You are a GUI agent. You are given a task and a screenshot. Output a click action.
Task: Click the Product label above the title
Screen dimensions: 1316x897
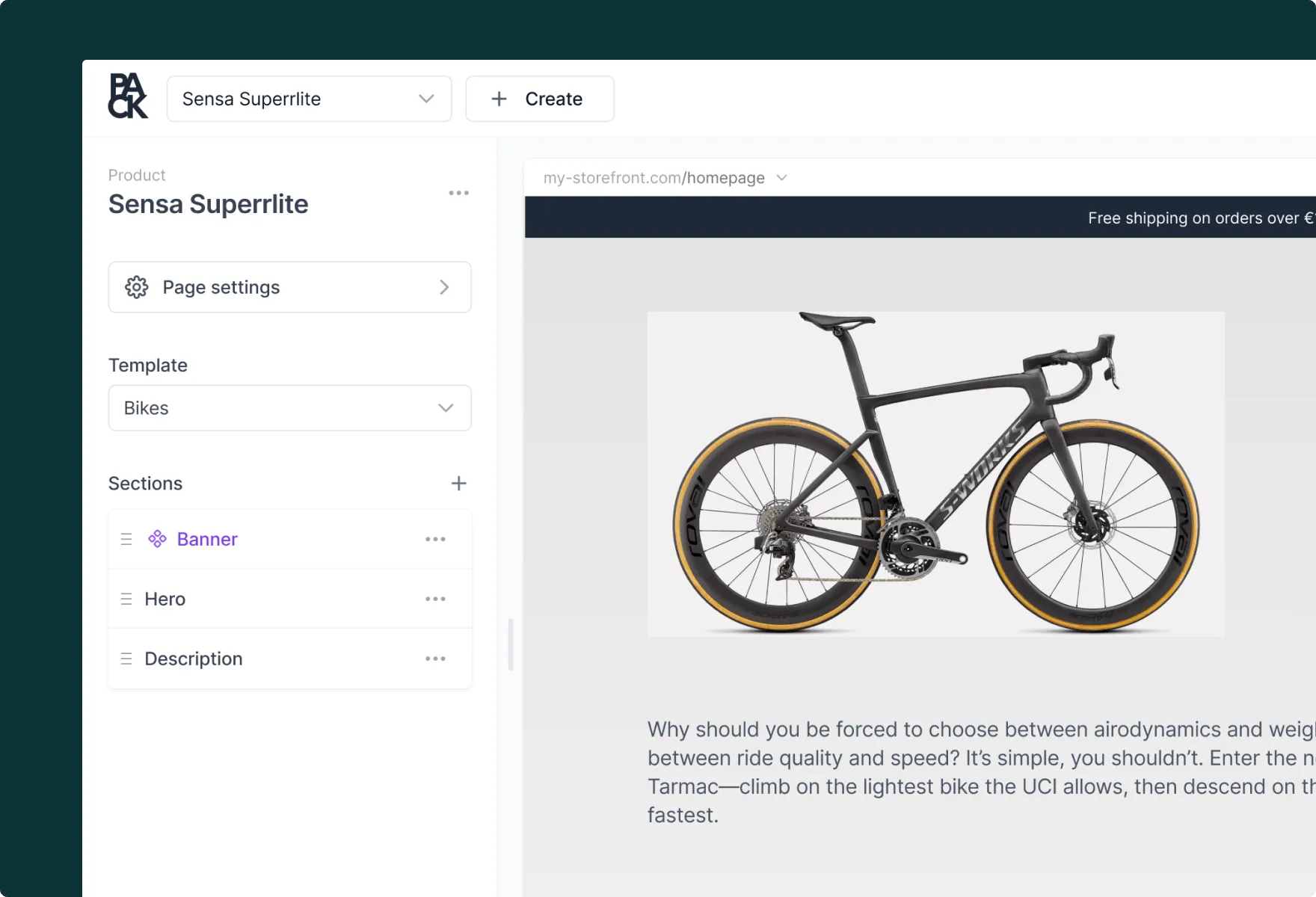click(x=137, y=175)
